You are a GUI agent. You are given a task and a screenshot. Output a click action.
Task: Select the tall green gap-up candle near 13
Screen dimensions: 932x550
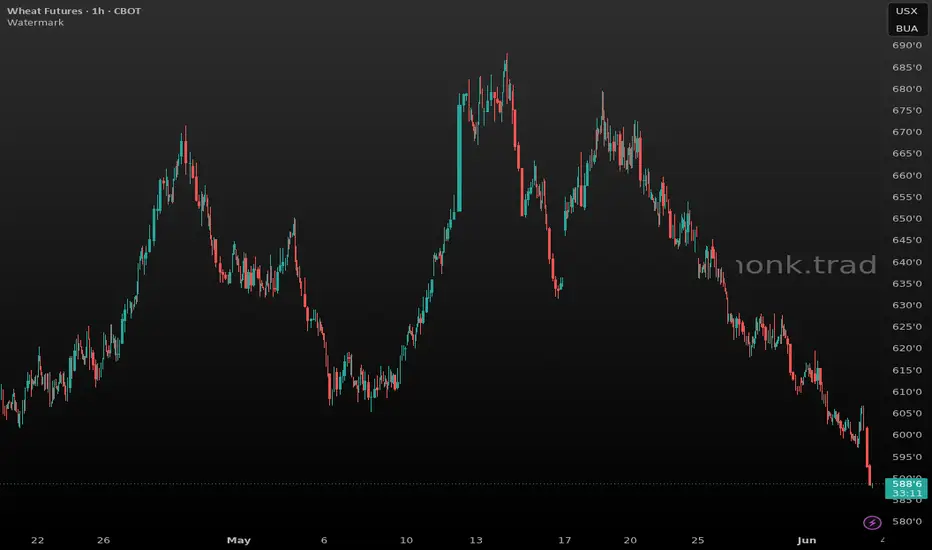pyautogui.click(x=459, y=158)
